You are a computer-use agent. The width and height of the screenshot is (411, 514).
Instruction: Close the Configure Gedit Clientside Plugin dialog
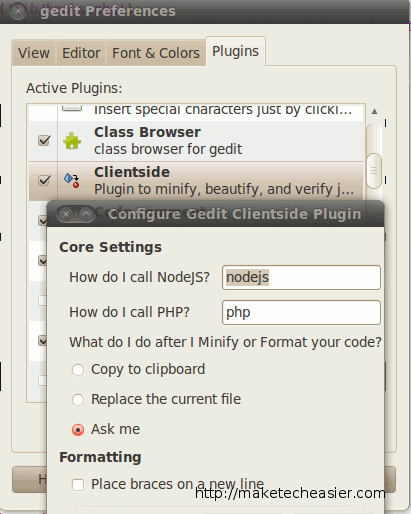(66, 214)
